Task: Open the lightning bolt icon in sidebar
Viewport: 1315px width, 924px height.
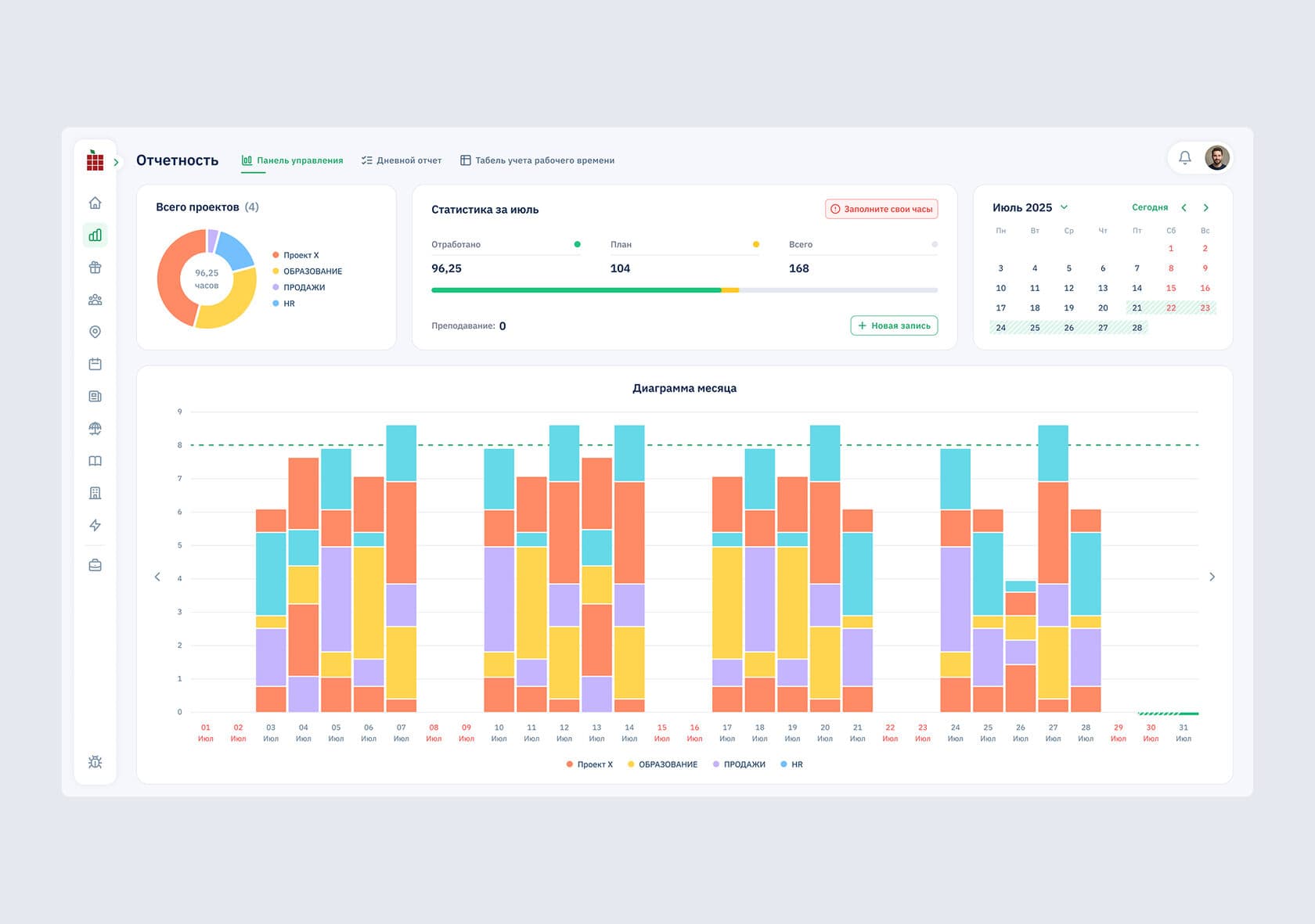Action: 95,525
